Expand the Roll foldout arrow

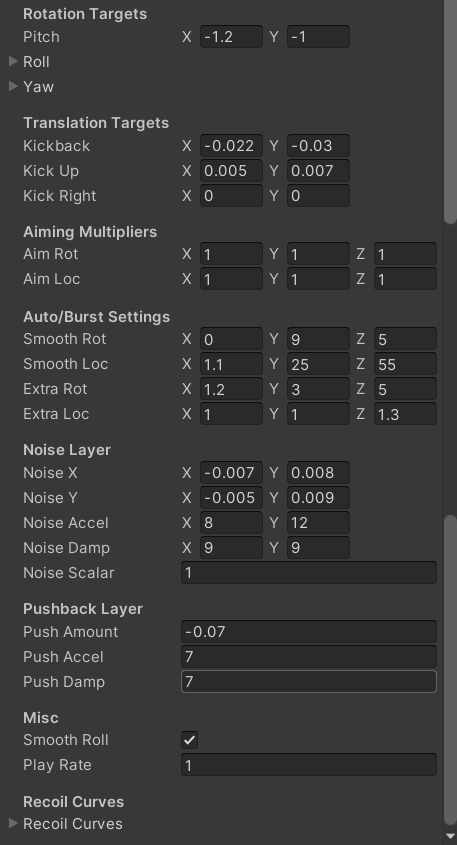click(x=14, y=61)
